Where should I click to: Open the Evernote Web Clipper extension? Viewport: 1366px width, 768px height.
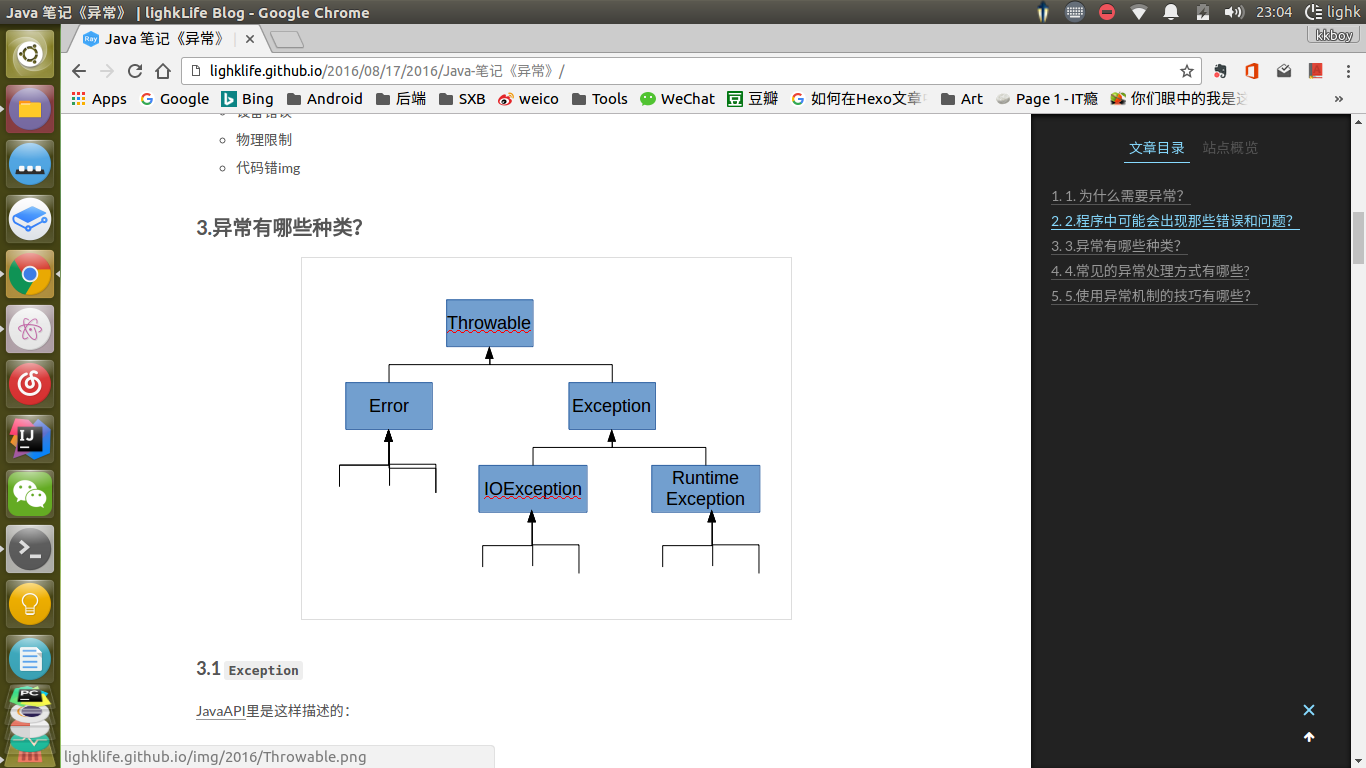1220,71
